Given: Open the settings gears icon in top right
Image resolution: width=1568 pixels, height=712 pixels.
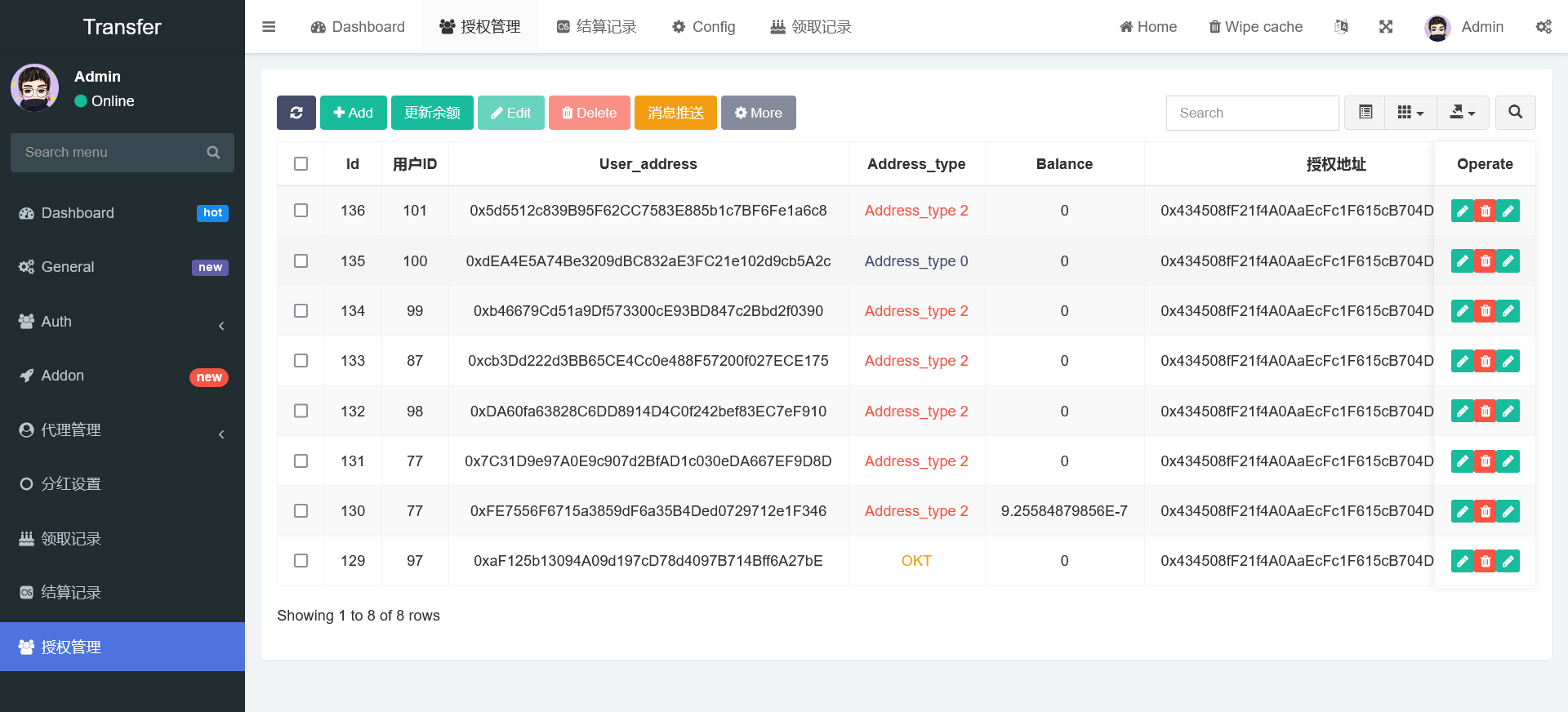Looking at the screenshot, I should (1543, 27).
